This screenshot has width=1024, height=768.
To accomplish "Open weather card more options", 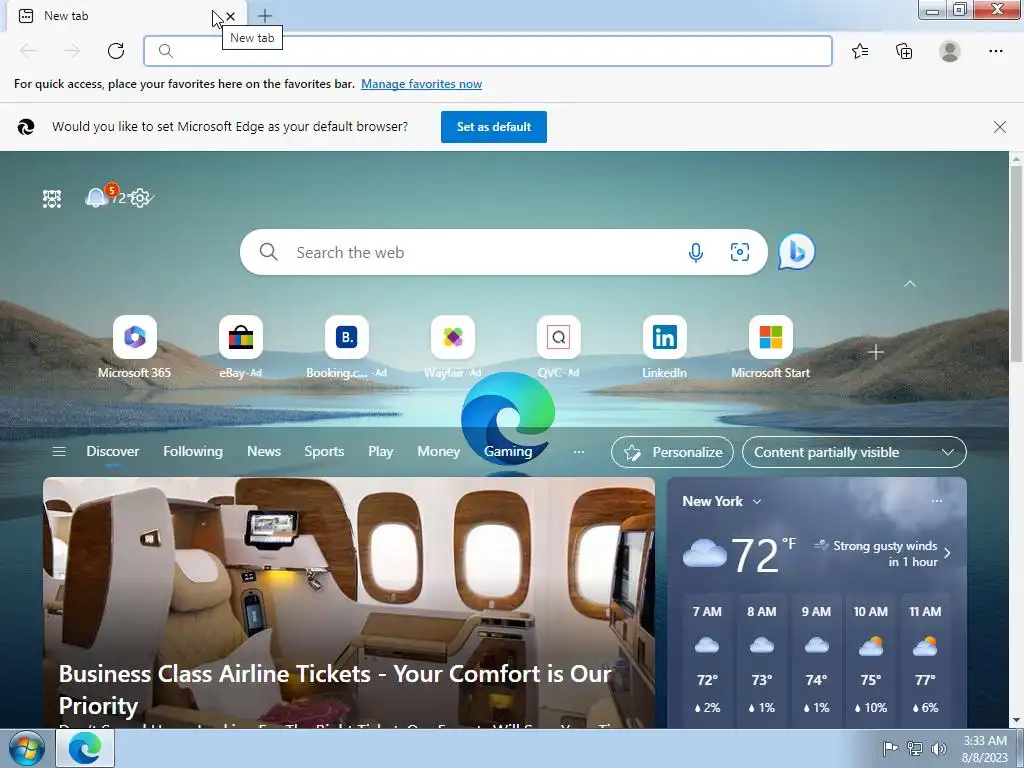I will (936, 501).
